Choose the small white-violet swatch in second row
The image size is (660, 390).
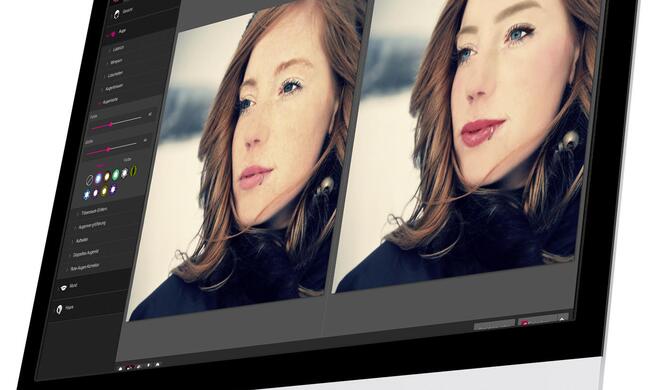[96, 193]
